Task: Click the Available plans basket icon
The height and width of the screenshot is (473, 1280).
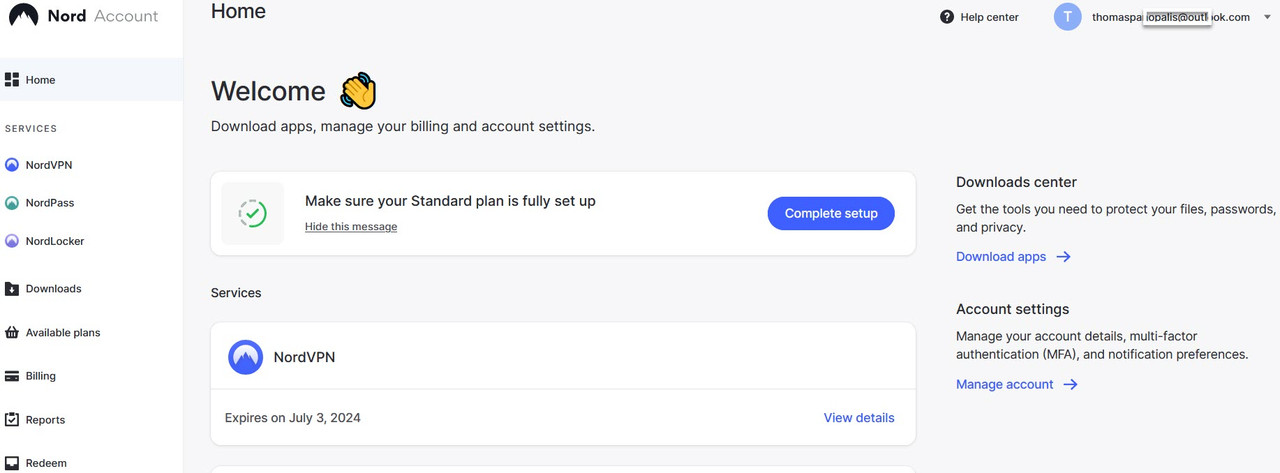Action: coord(12,333)
